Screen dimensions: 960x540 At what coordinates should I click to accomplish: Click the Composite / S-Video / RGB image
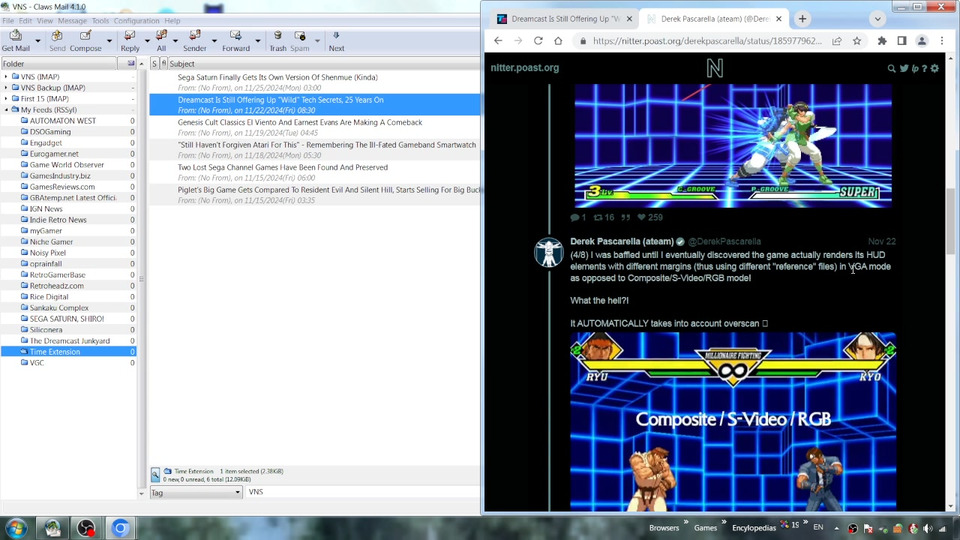pos(733,421)
